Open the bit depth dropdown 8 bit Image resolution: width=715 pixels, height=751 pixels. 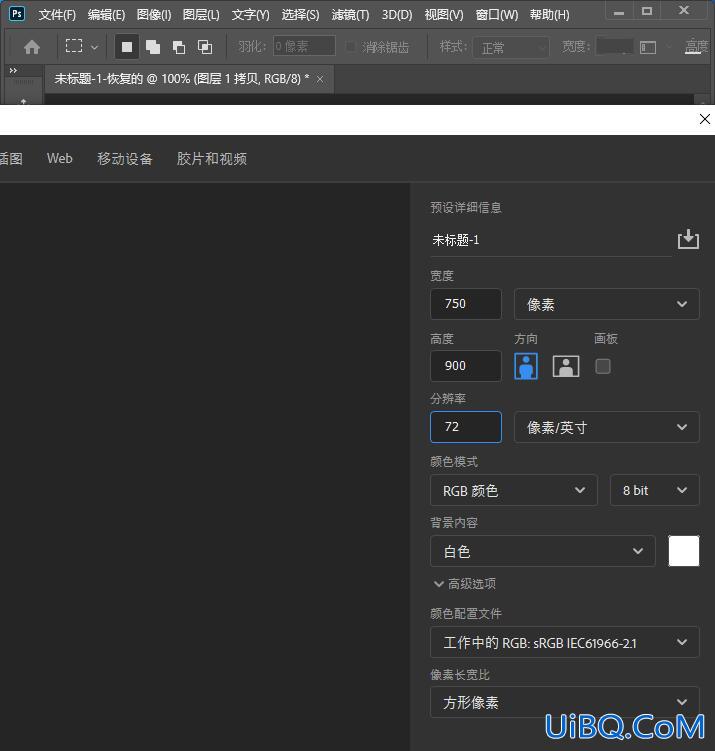coord(655,490)
